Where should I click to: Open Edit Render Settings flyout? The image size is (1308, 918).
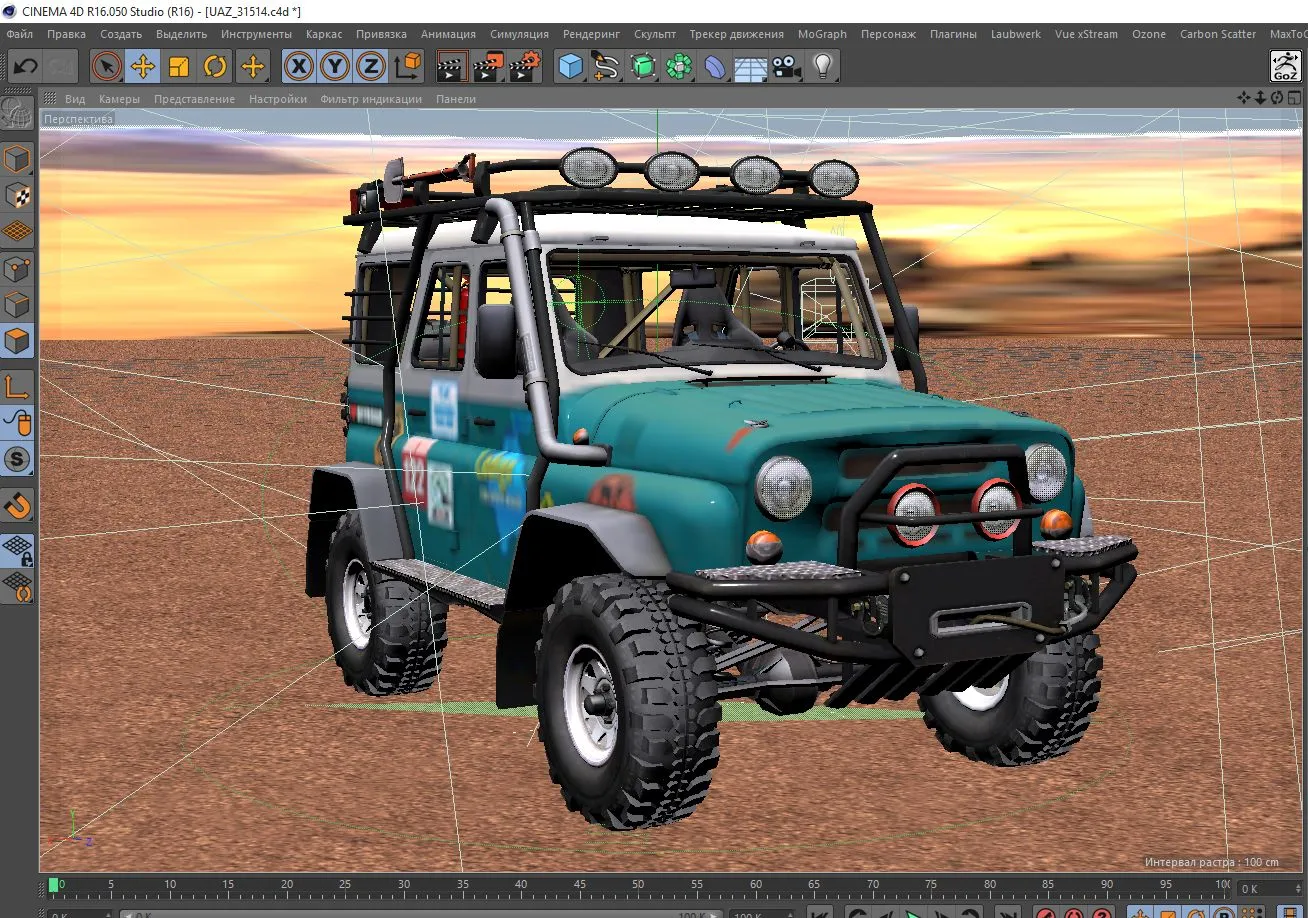(525, 67)
